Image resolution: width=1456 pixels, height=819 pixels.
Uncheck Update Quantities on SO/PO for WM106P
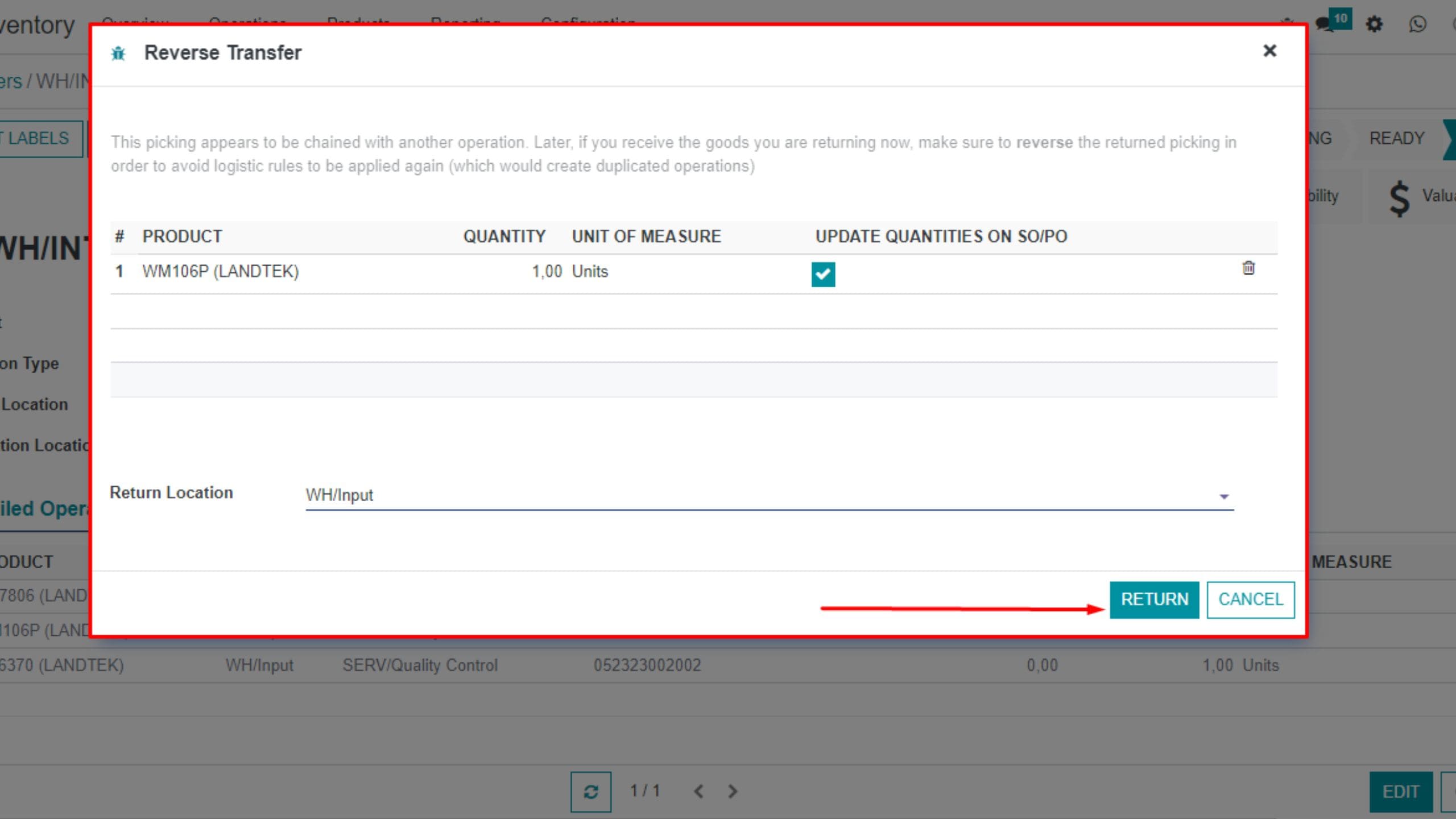pos(823,274)
